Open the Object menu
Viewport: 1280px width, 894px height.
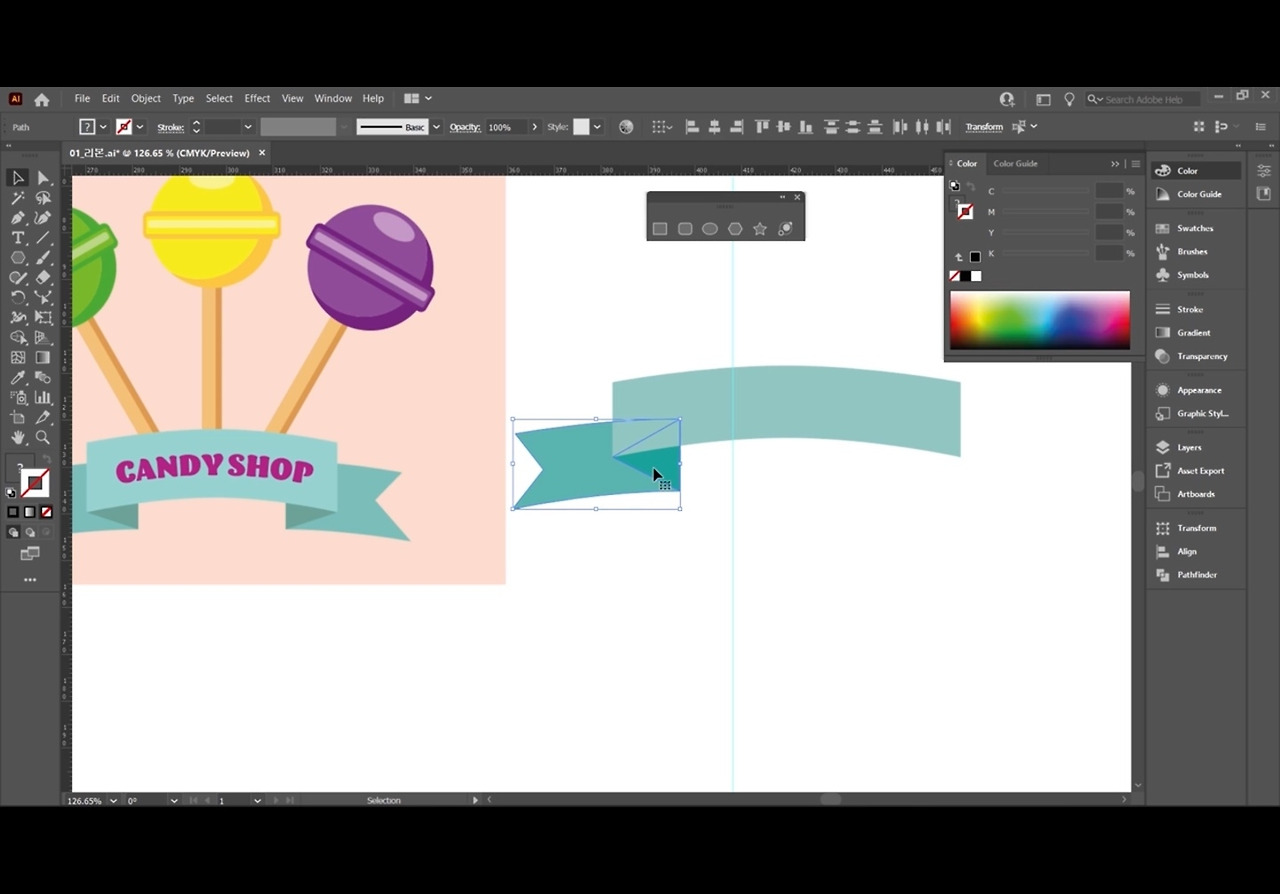click(146, 99)
